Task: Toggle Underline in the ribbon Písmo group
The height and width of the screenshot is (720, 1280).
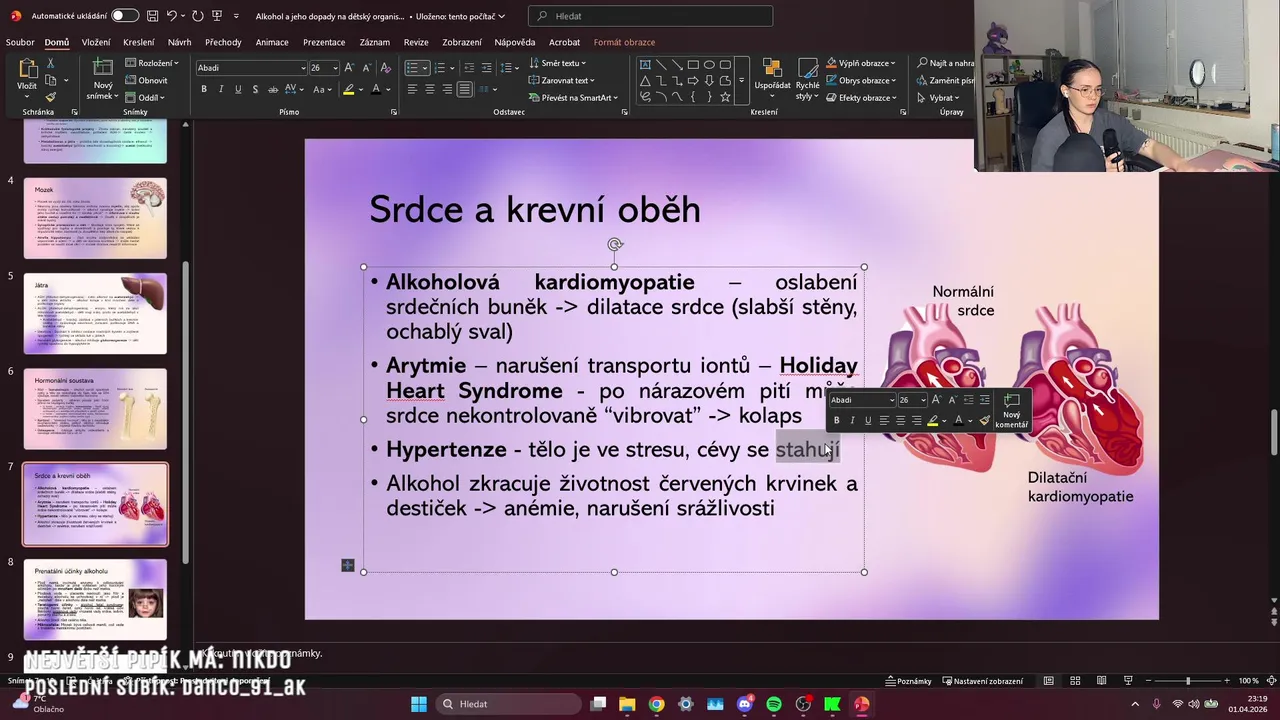Action: tap(238, 89)
